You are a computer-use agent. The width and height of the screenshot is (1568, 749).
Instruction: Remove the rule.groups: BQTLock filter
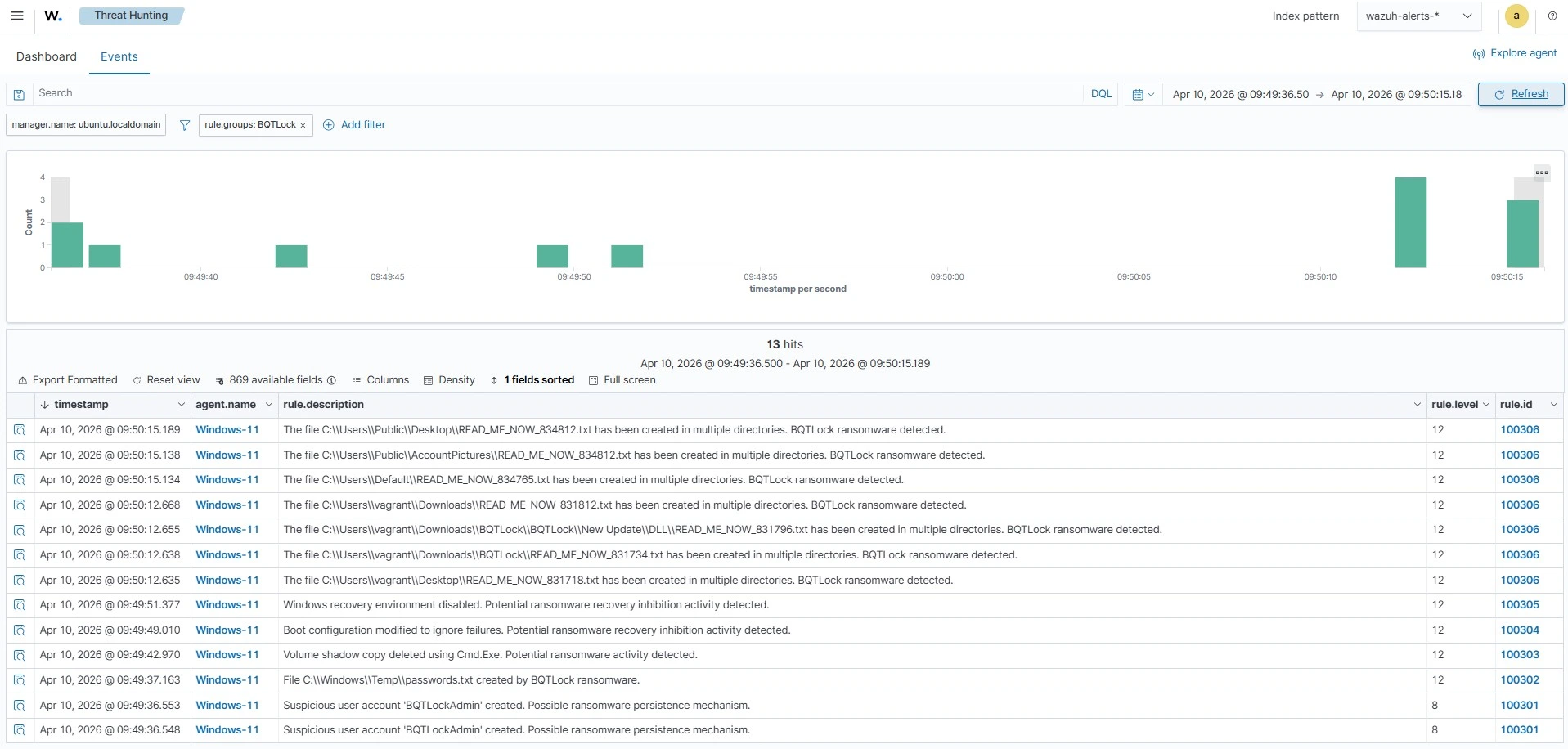point(303,125)
